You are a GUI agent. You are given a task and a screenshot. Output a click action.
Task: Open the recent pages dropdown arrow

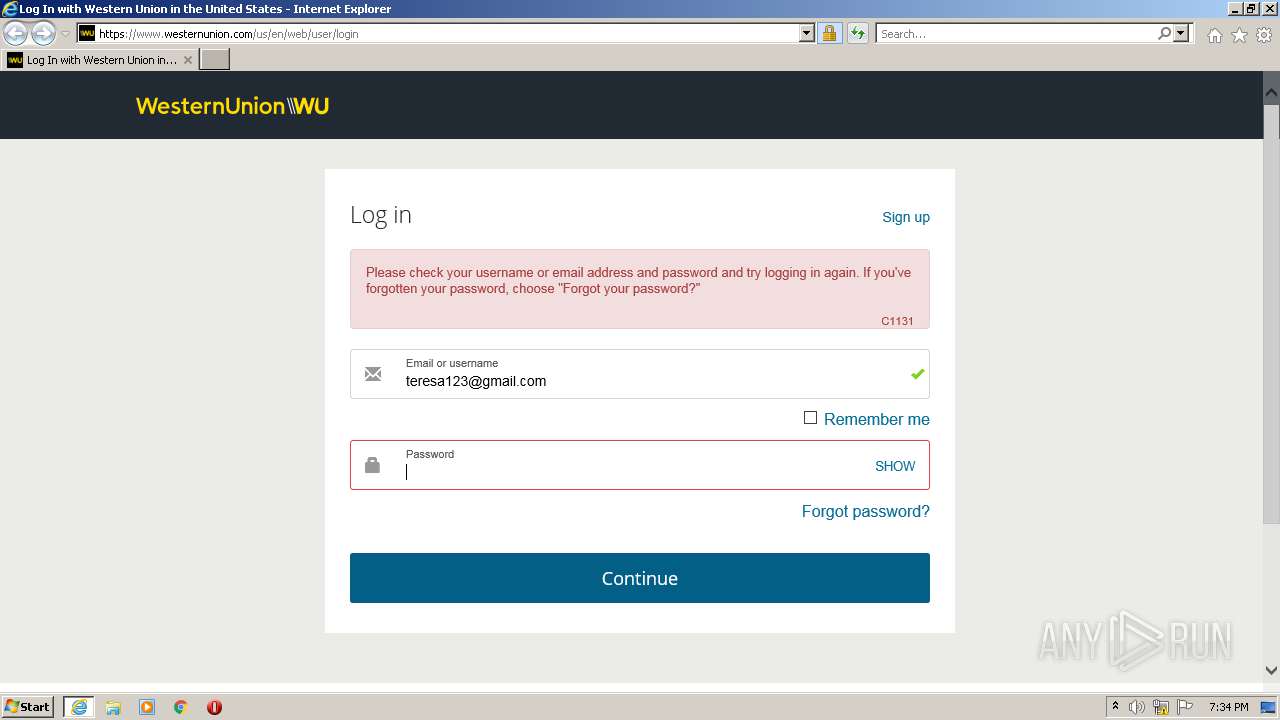65,34
